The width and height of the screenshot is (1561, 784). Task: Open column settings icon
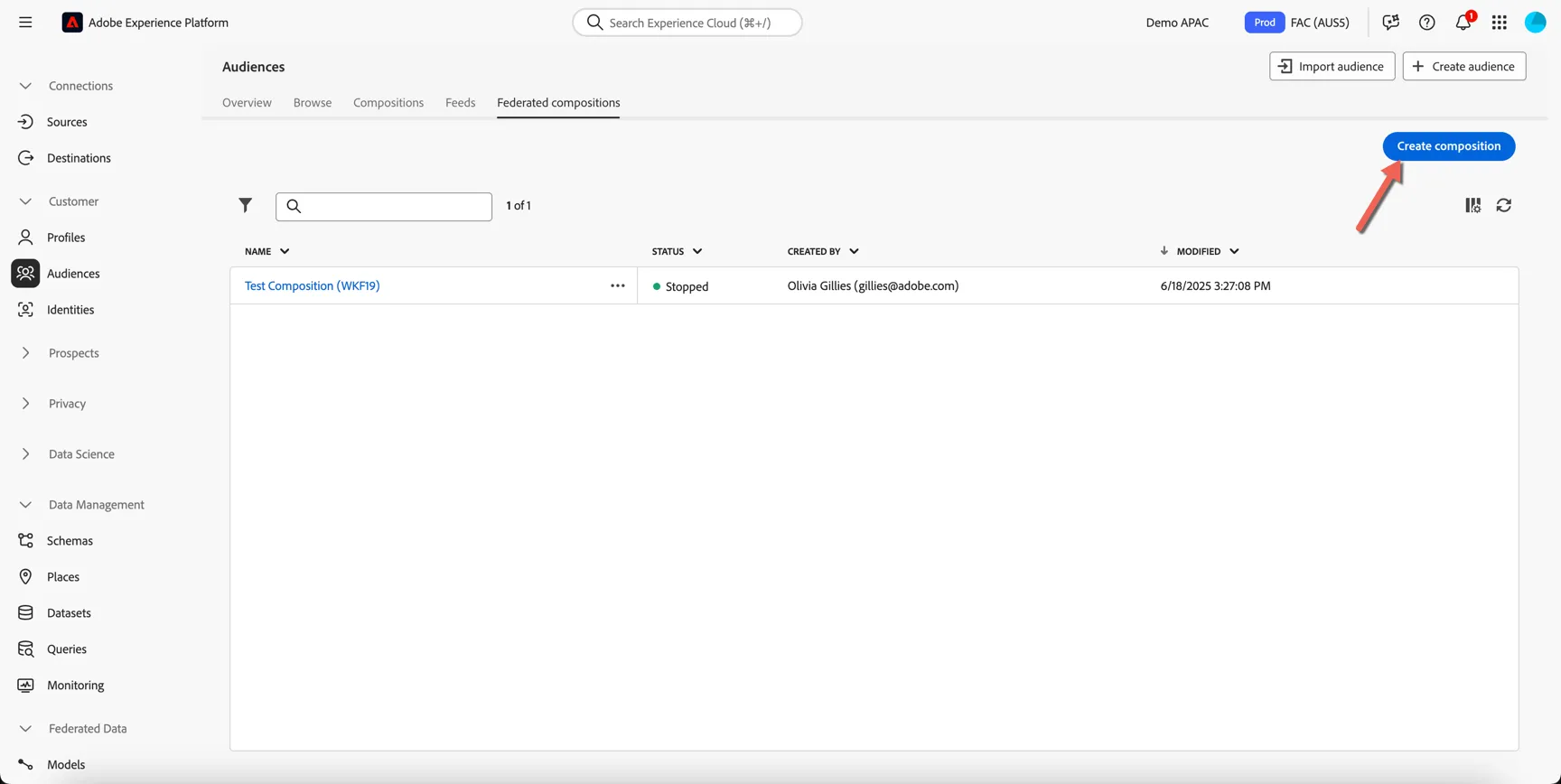[x=1472, y=206]
